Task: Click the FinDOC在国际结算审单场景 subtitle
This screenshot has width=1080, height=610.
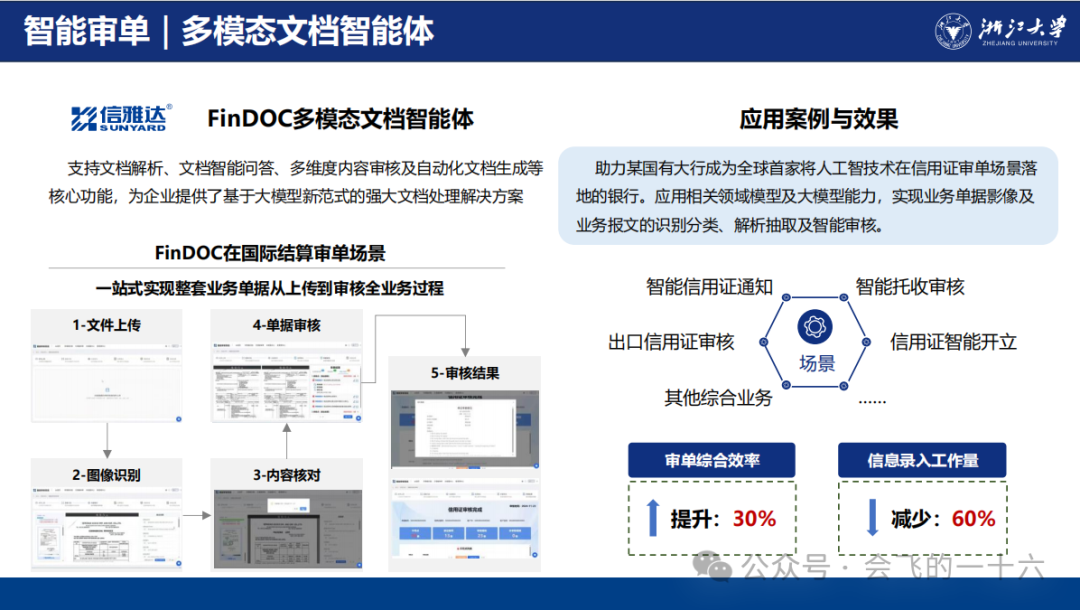Action: click(x=270, y=253)
